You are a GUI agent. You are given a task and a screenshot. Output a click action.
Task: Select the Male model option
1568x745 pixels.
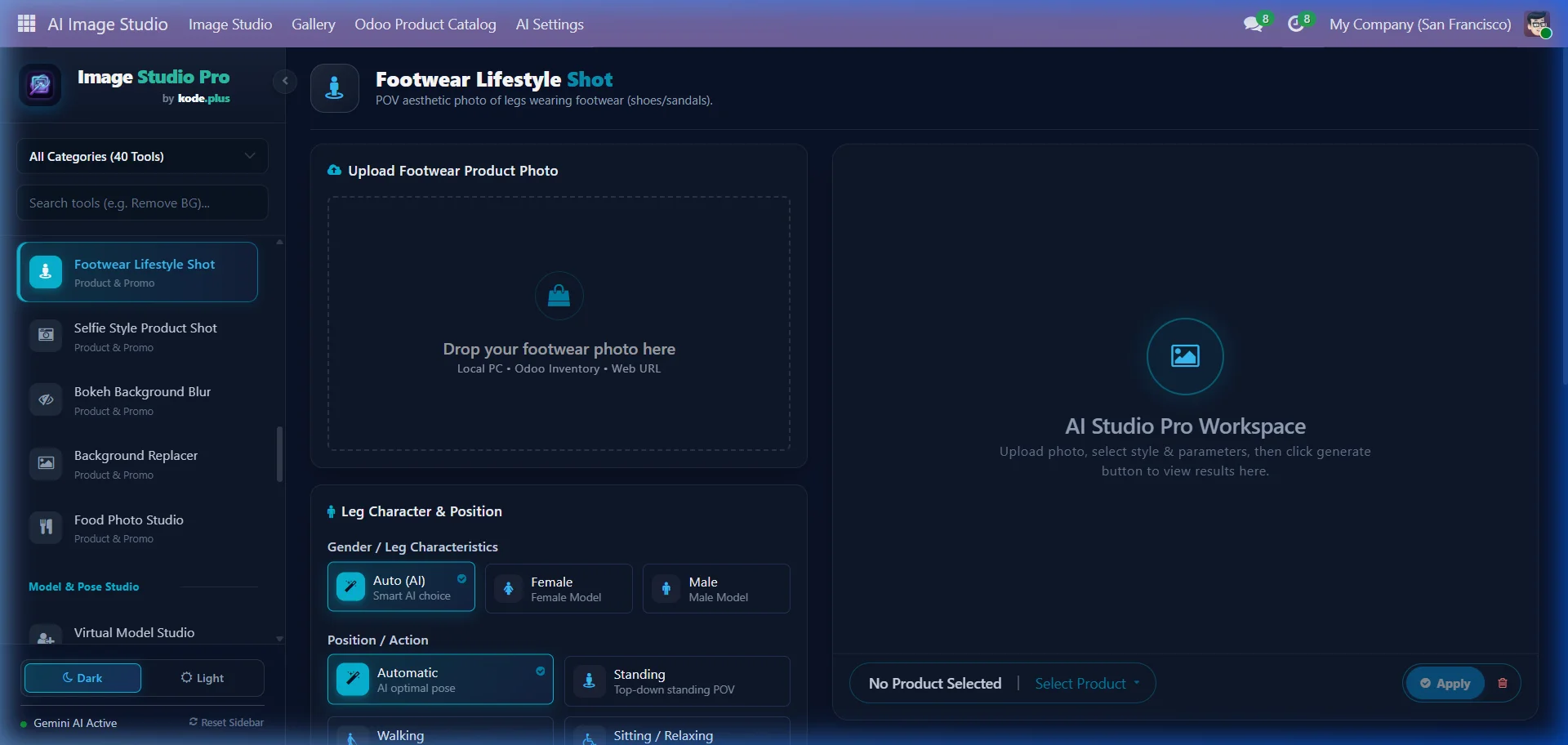(716, 588)
